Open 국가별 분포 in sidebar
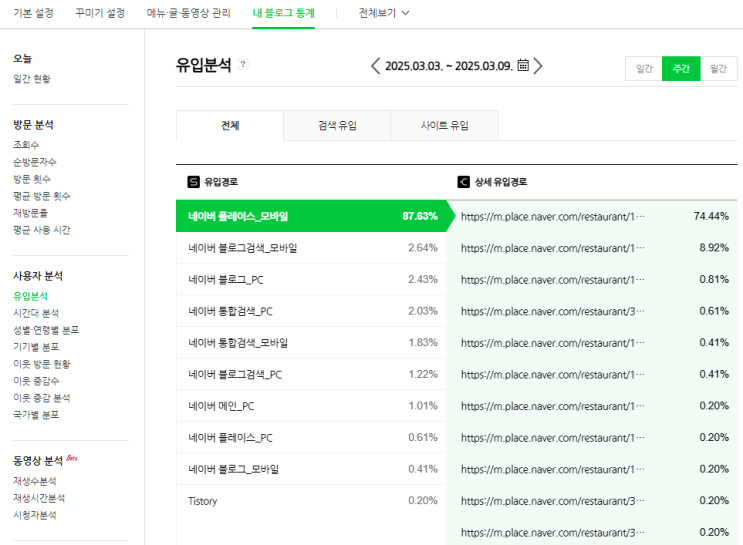Screen dimensions: 743x545 click(x=36, y=415)
